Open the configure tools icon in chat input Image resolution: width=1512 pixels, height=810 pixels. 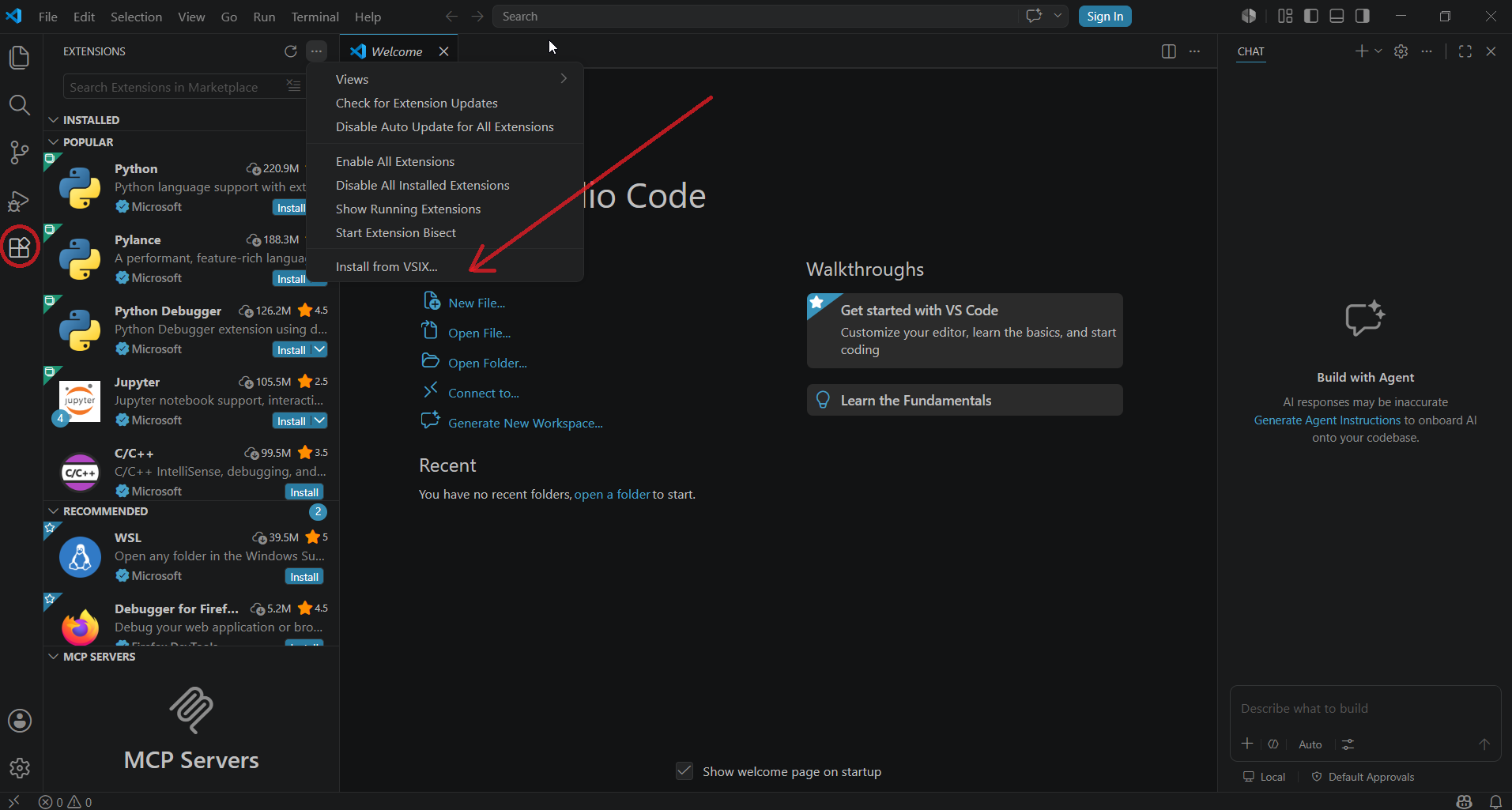(x=1348, y=744)
